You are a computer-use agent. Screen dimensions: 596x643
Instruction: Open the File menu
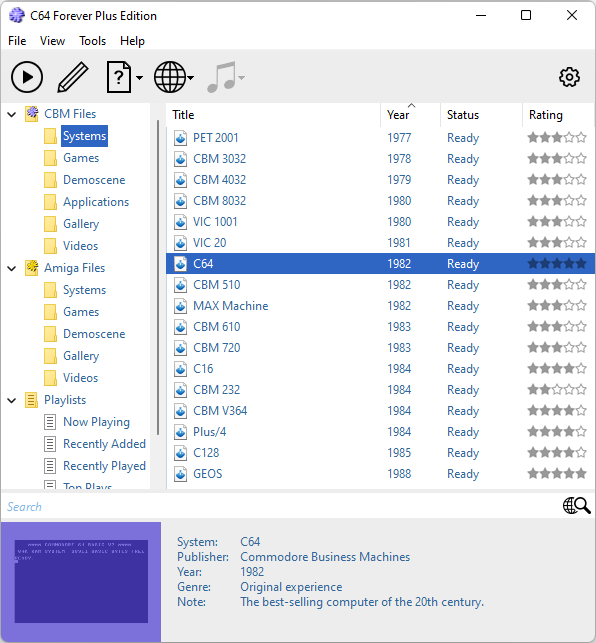pyautogui.click(x=17, y=41)
